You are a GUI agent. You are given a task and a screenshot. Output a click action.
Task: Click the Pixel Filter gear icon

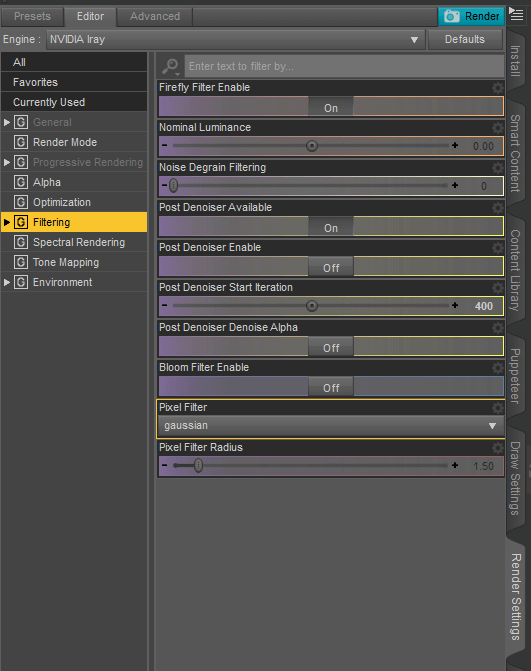pyautogui.click(x=497, y=407)
